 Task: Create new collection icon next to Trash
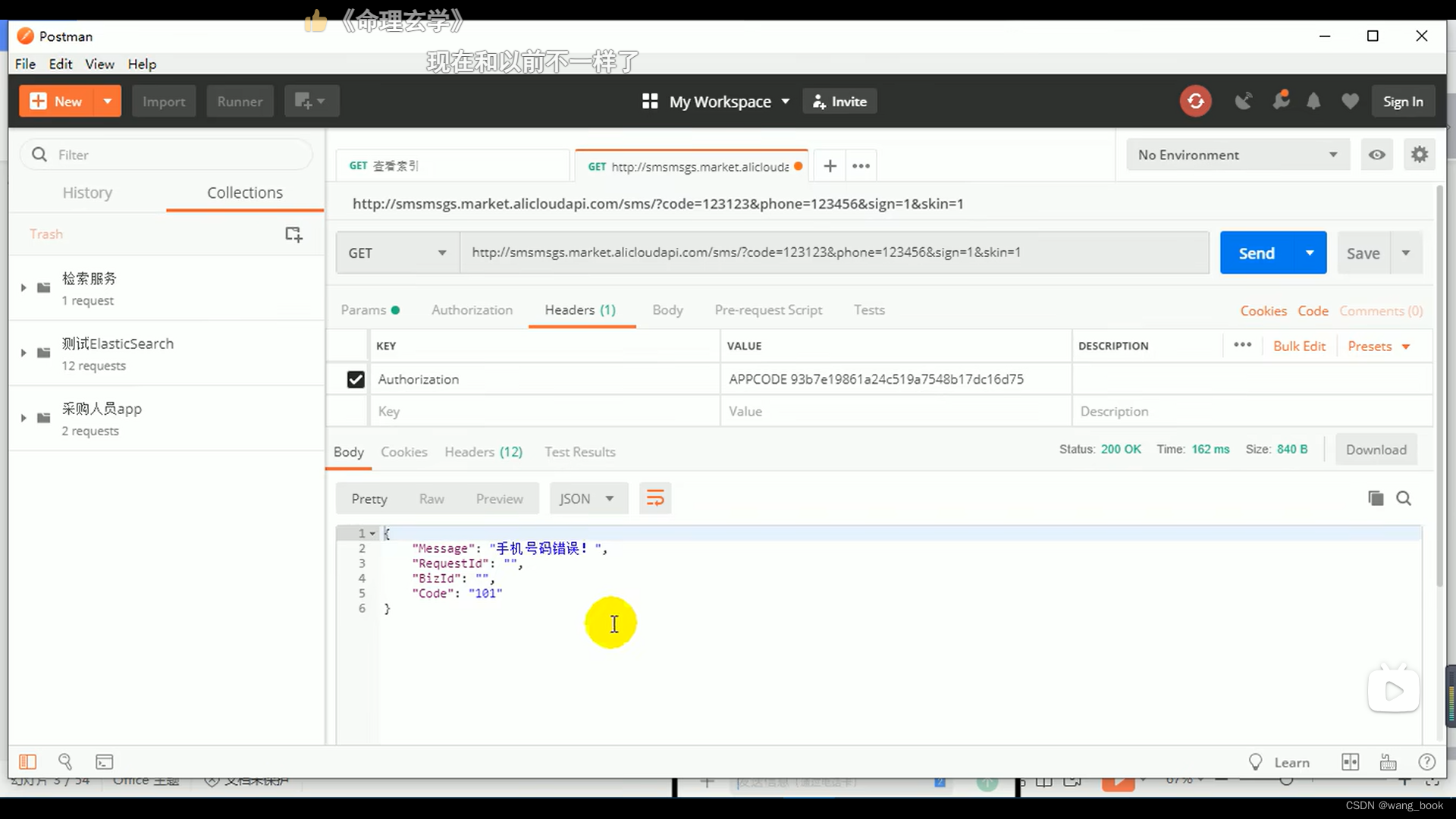(x=293, y=234)
